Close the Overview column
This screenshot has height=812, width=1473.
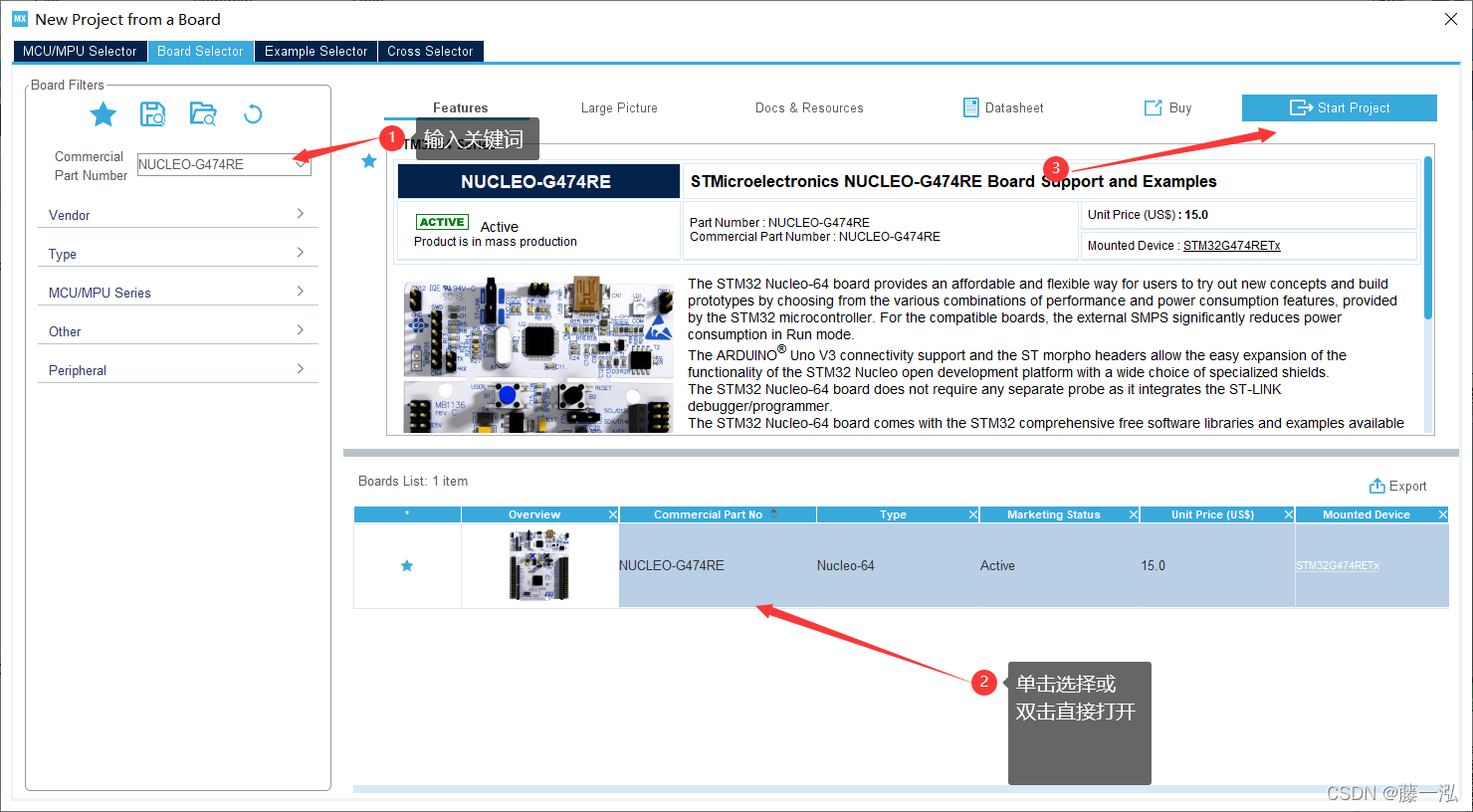pyautogui.click(x=613, y=514)
